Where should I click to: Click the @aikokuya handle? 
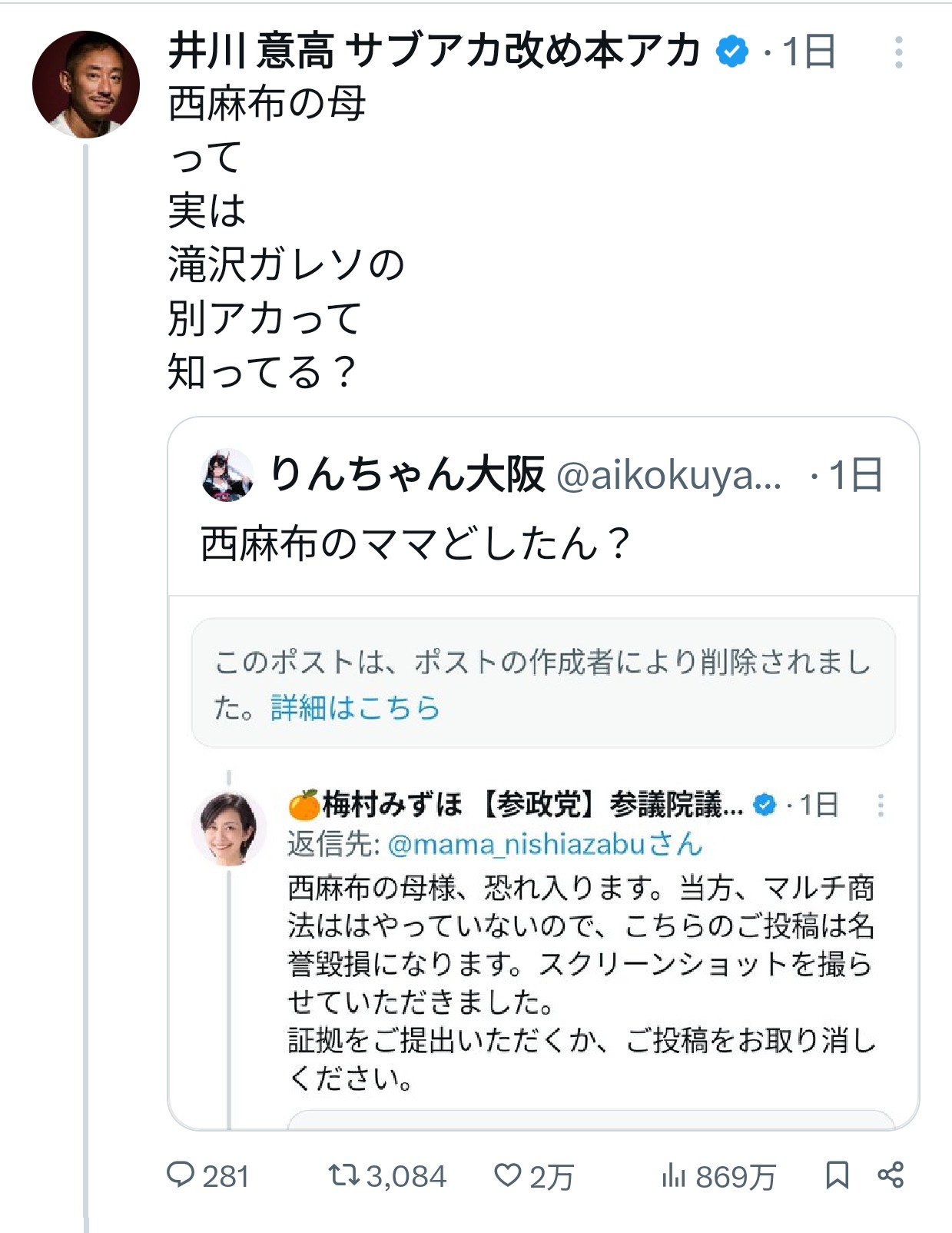coord(667,475)
